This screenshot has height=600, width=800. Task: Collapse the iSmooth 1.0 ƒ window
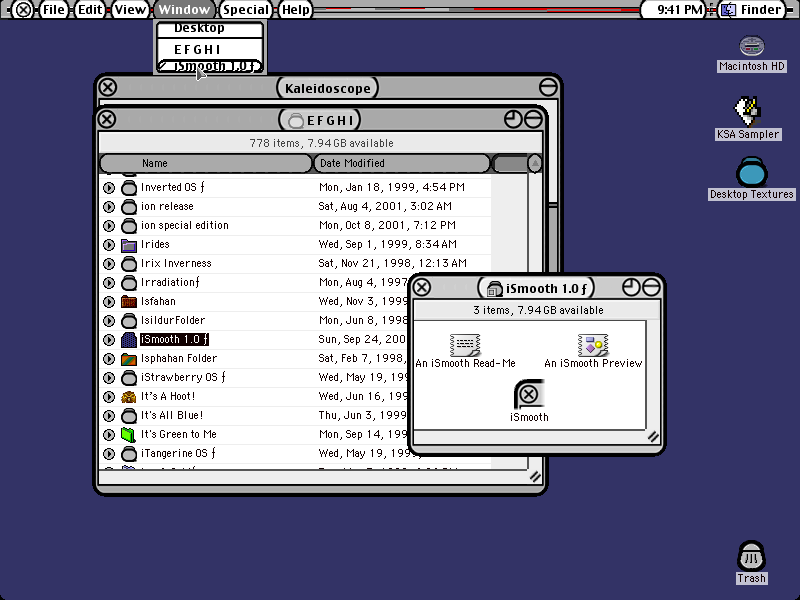point(651,287)
